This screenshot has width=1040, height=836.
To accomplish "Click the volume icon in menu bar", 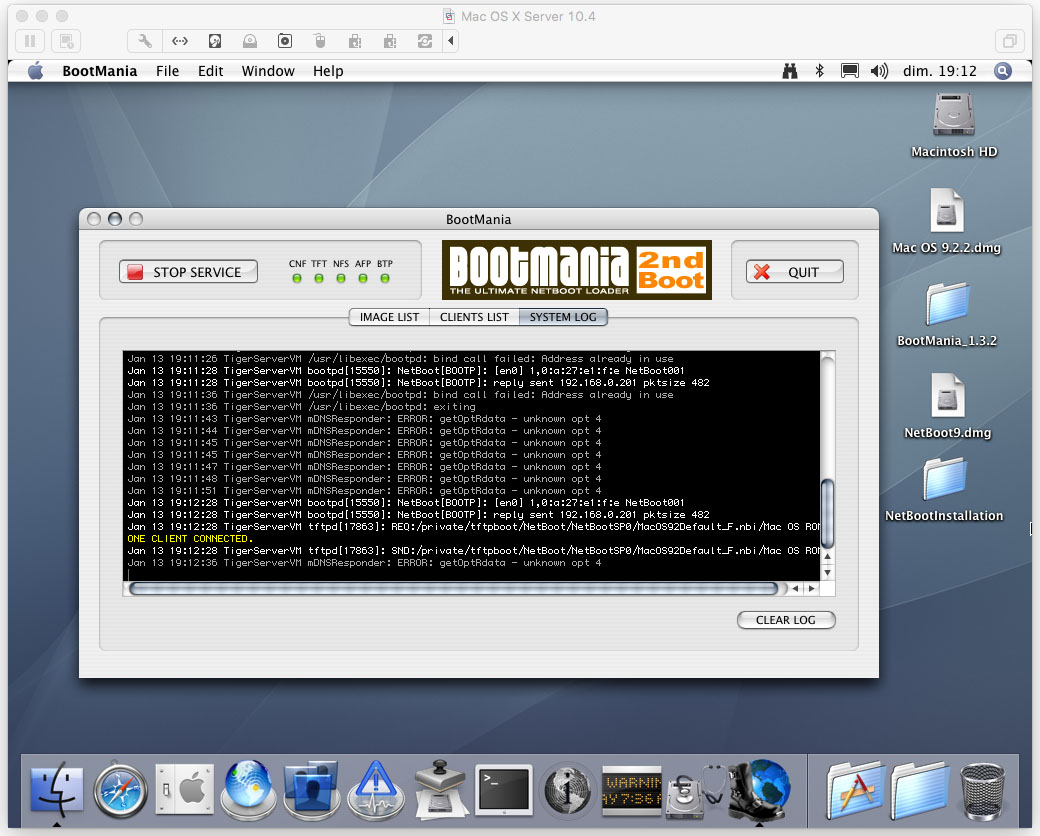I will [879, 71].
